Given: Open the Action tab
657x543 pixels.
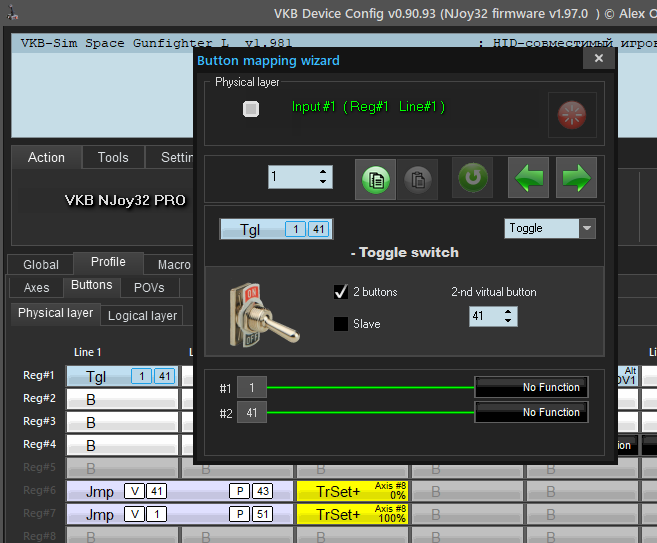Looking at the screenshot, I should pos(47,158).
